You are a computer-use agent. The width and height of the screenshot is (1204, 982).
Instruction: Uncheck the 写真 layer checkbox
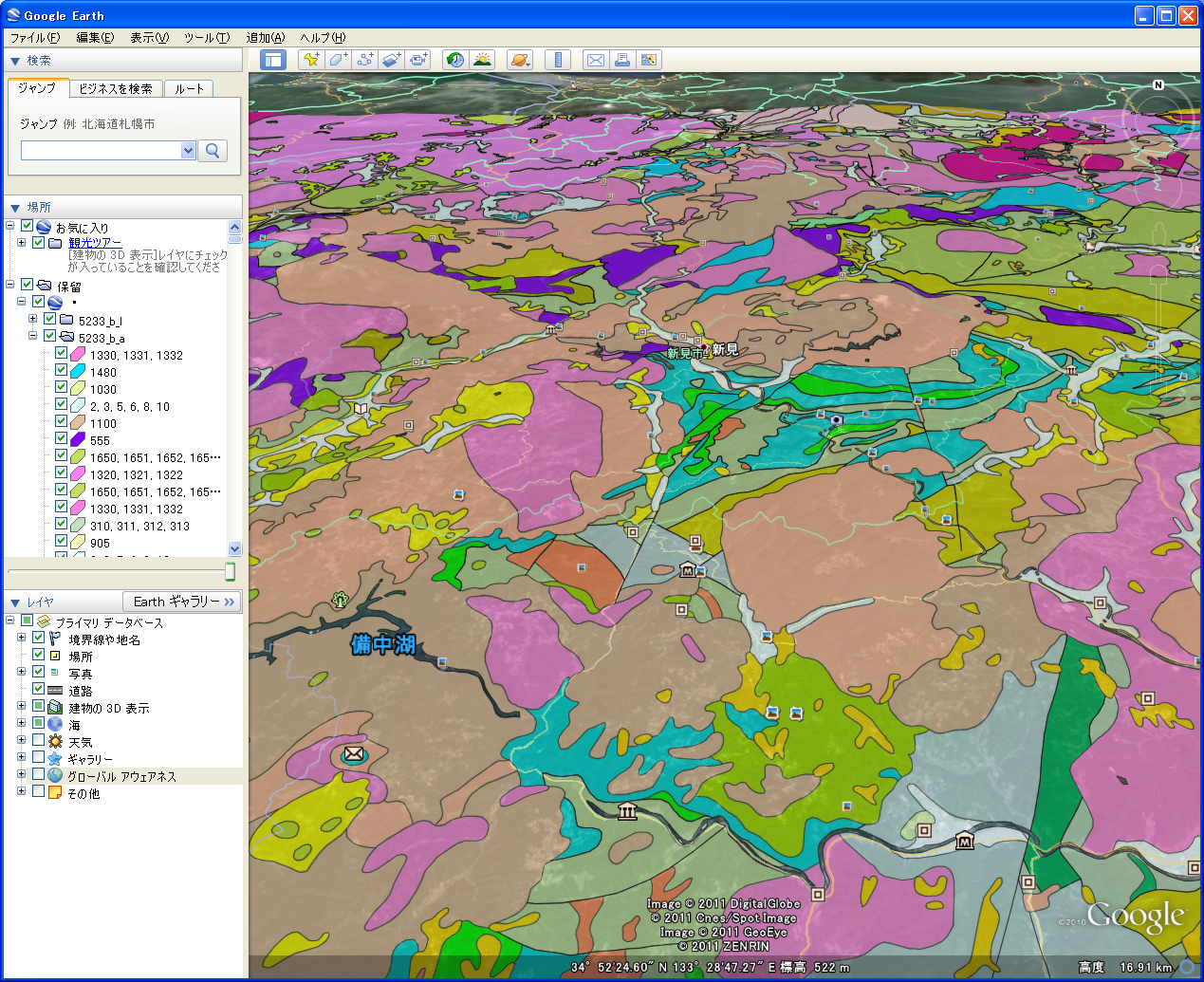pos(39,673)
